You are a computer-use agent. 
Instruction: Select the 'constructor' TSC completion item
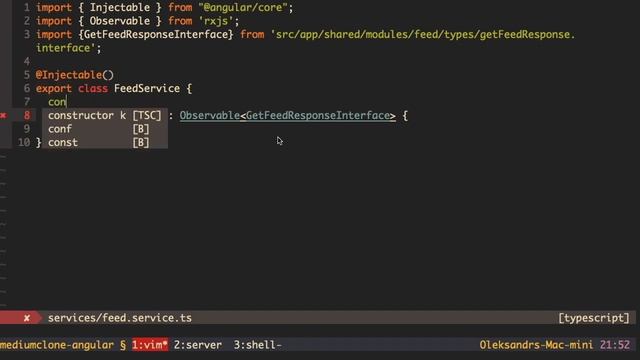(105, 116)
